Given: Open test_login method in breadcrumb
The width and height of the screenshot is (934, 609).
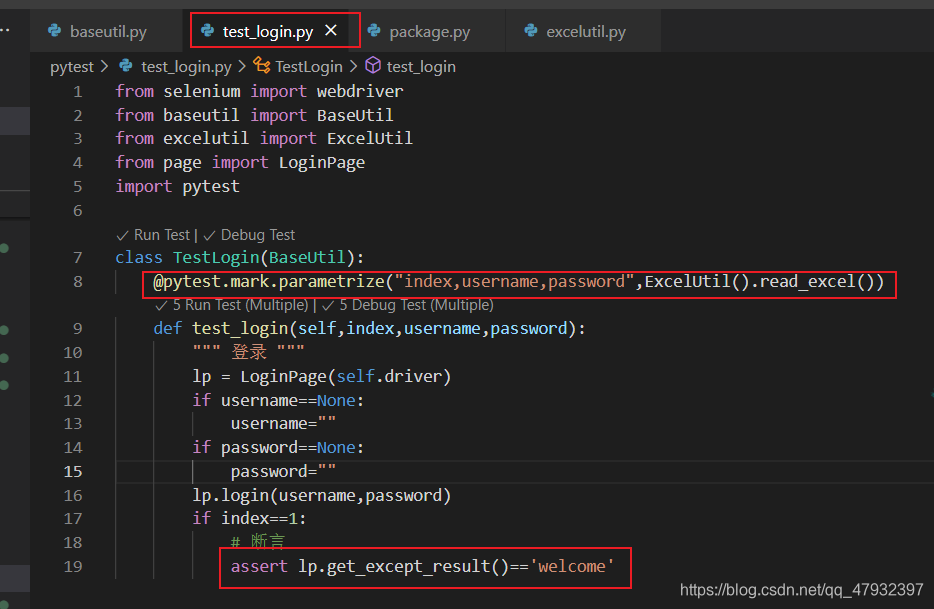Looking at the screenshot, I should tap(421, 67).
